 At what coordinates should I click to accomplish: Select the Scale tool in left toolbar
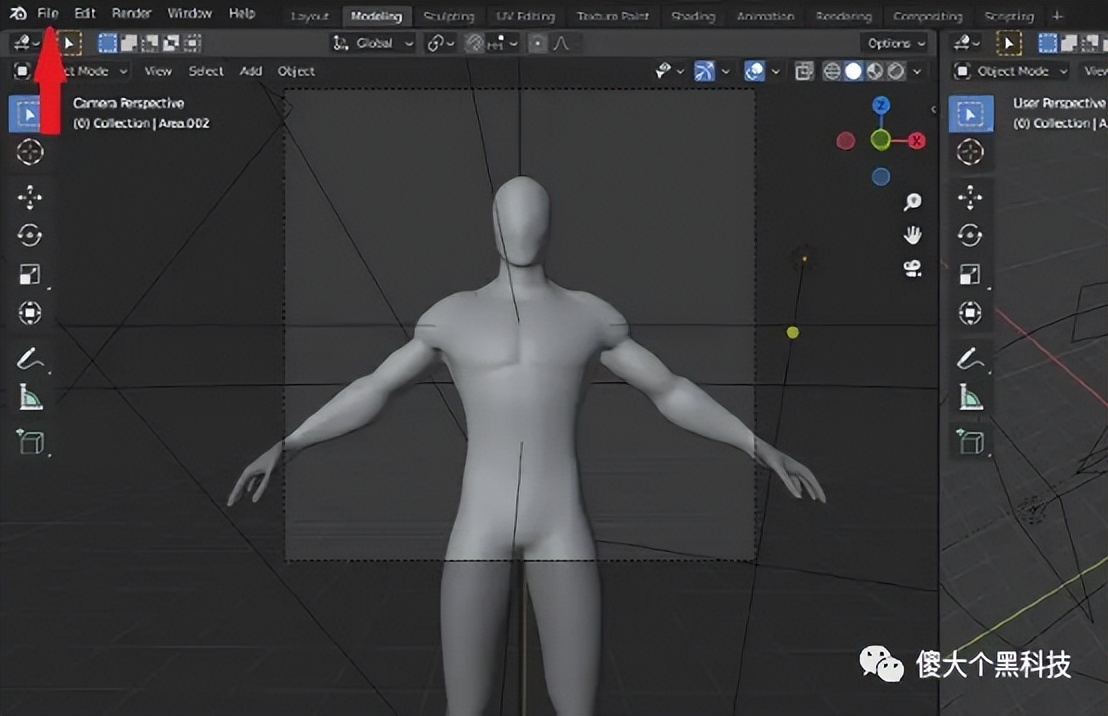coord(30,275)
